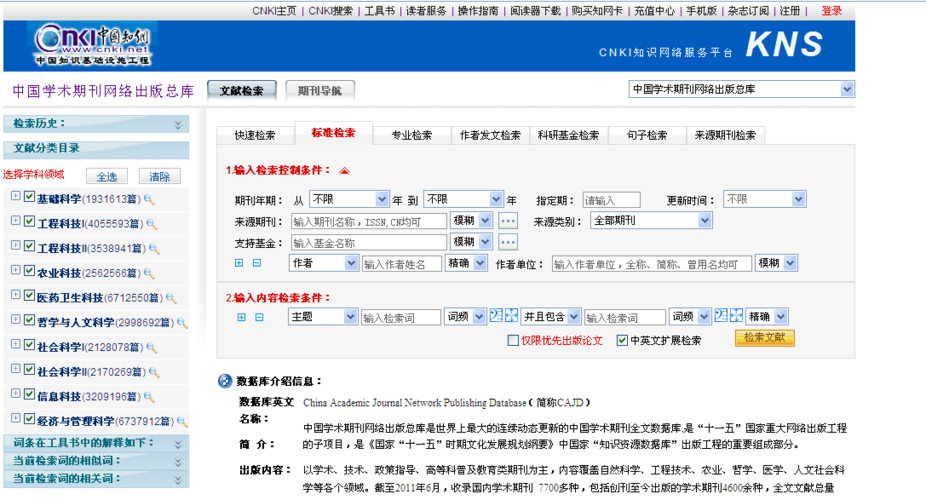
Task: Click the 指定期 input field
Action: click(x=611, y=200)
